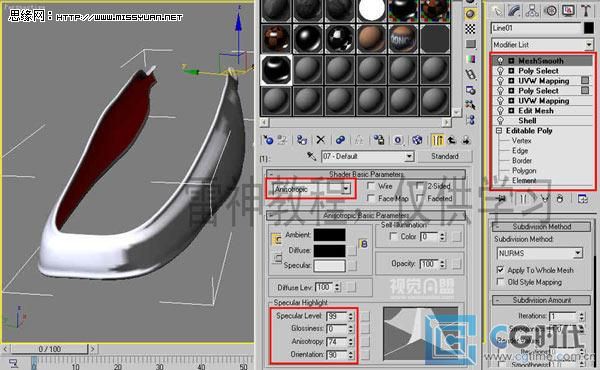Toggle the Edit Mesh modifier lightbulb

tap(500, 111)
